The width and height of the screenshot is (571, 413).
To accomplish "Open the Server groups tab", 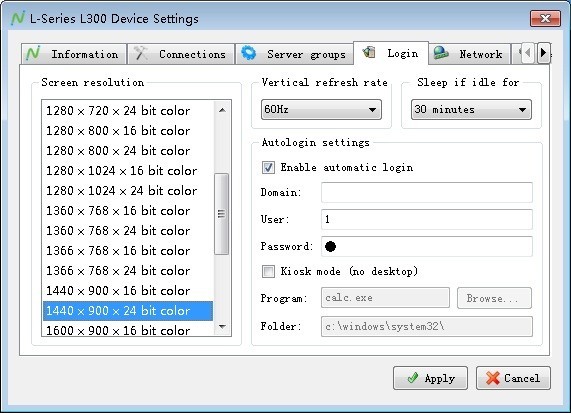I will coord(295,54).
